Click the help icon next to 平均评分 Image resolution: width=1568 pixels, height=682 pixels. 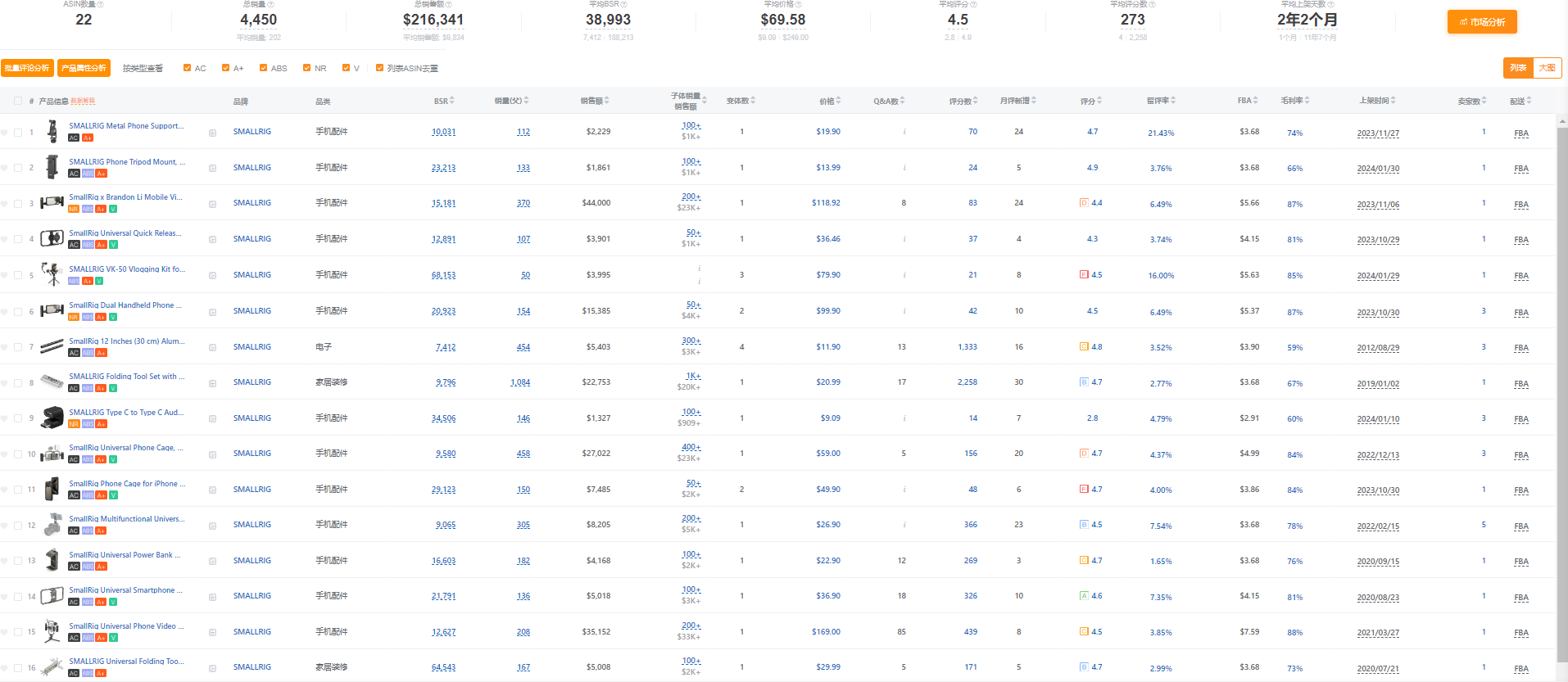974,5
